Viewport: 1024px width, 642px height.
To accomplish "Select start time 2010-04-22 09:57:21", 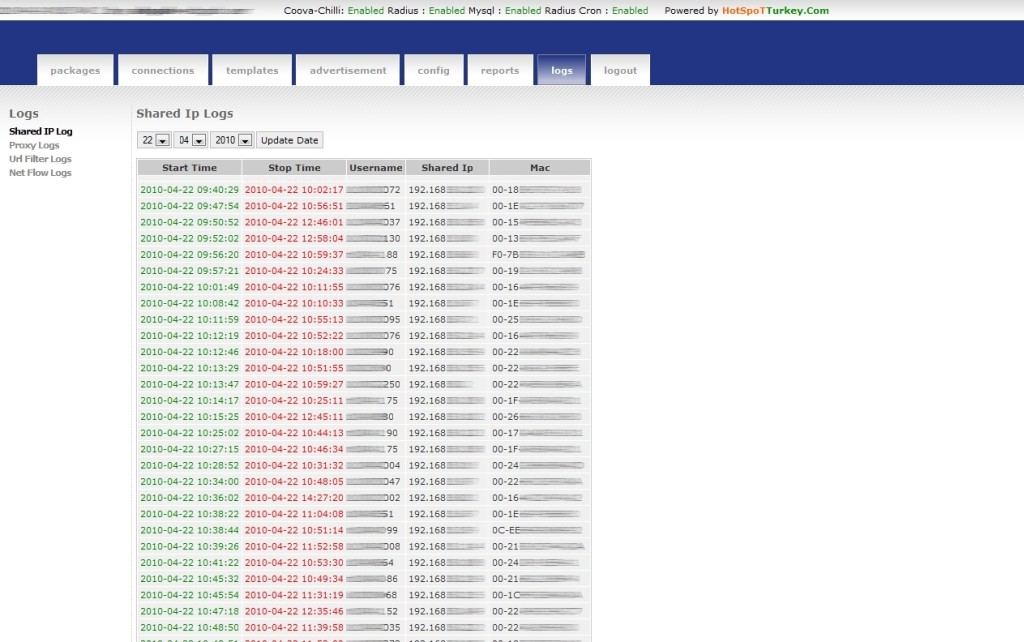I will coord(189,270).
